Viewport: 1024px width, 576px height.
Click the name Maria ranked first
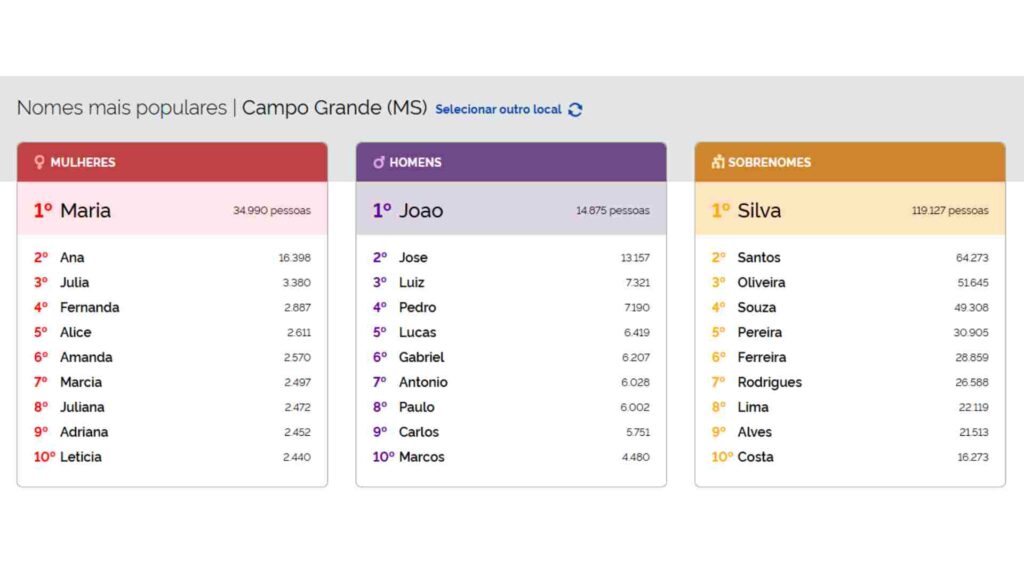click(87, 210)
